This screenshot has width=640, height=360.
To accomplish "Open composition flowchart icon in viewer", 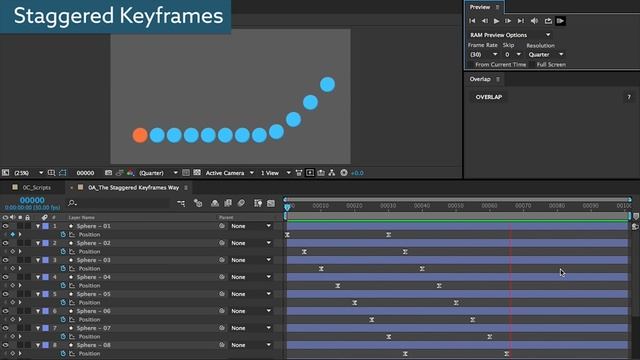I will coord(332,173).
